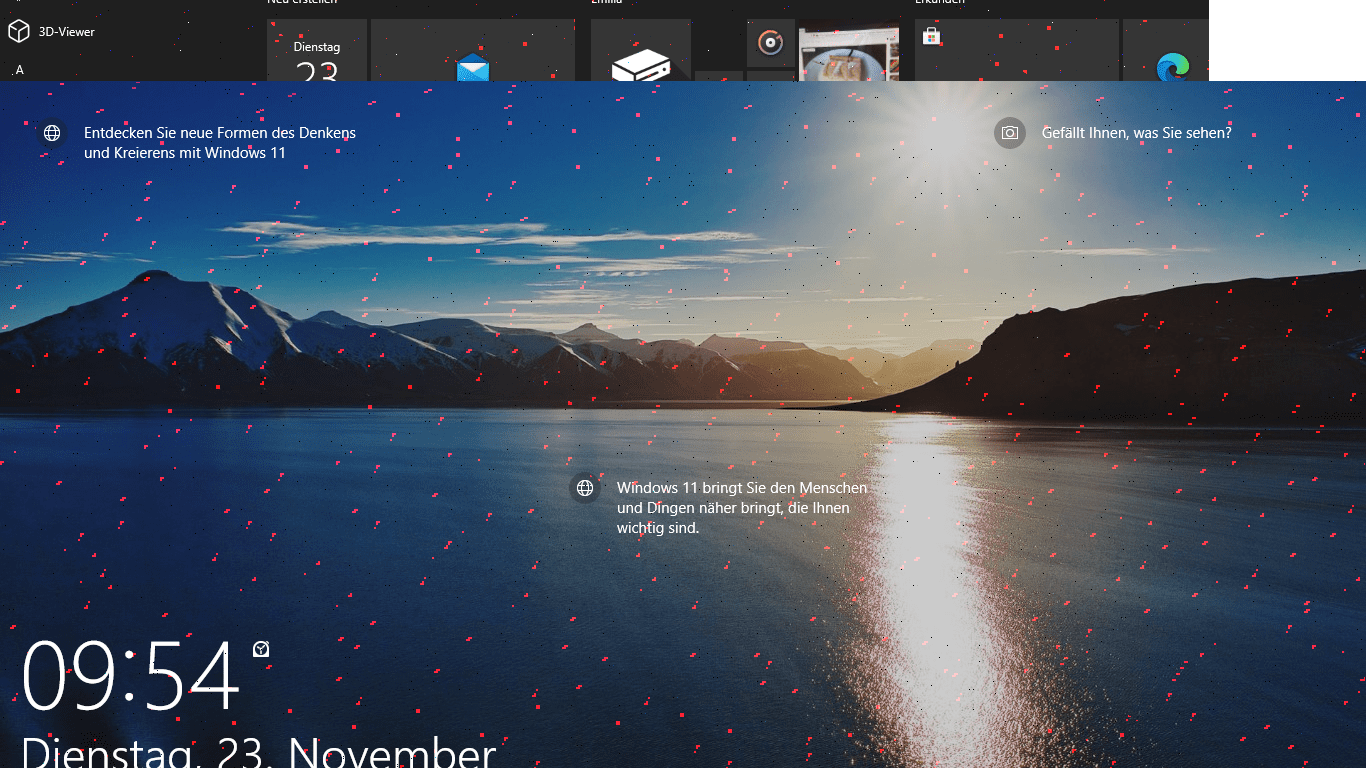Click the camera icon for Gefällt Ihnen, was Sie sehen?
The image size is (1366, 768).
click(1010, 133)
